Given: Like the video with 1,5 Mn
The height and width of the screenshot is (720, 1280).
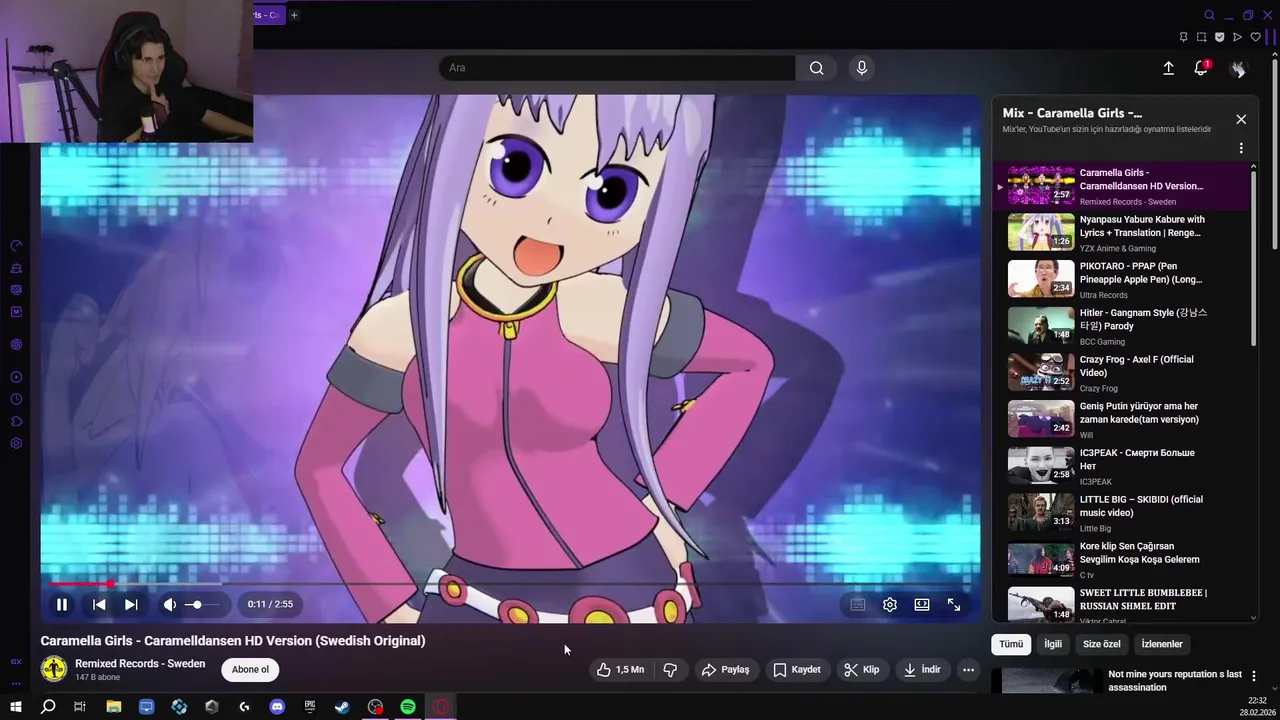Looking at the screenshot, I should [620, 670].
